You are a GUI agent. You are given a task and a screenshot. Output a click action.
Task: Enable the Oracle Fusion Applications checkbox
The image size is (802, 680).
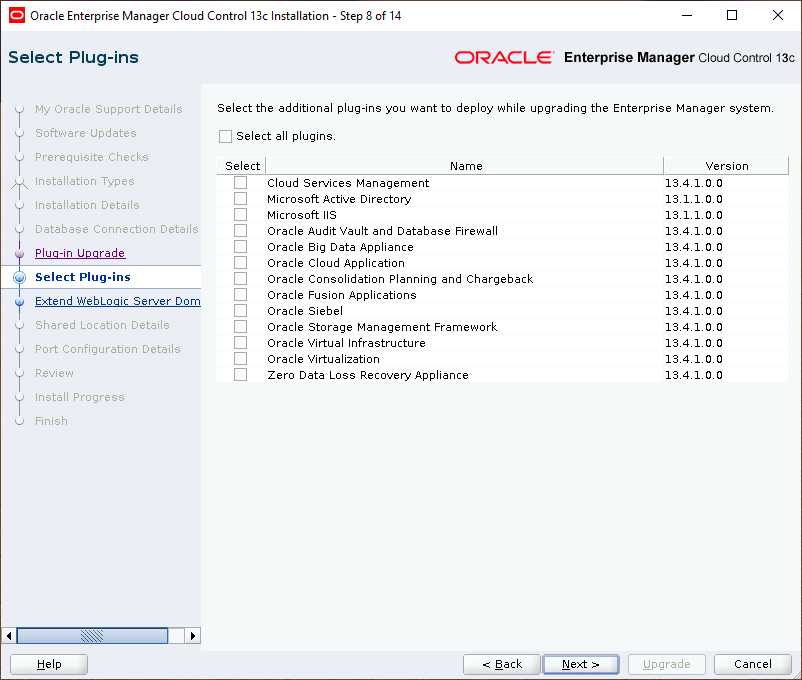(240, 295)
